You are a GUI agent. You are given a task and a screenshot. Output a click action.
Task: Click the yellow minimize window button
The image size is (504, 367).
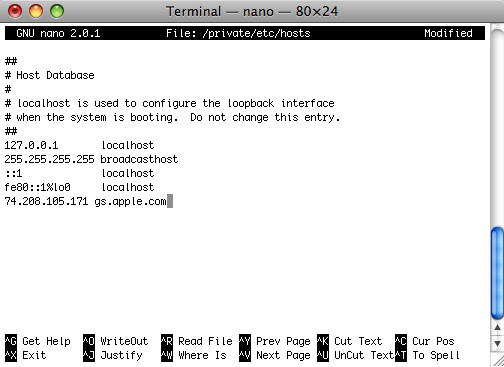point(36,12)
